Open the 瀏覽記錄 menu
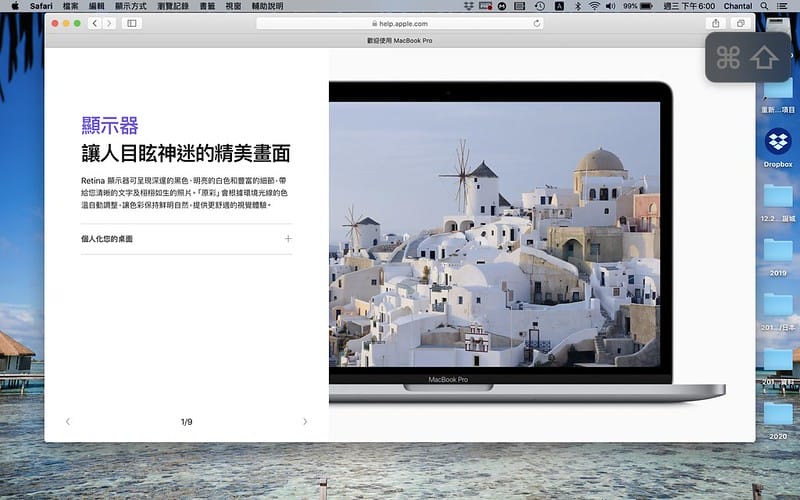Screen dimensions: 800x500 coord(173,6)
